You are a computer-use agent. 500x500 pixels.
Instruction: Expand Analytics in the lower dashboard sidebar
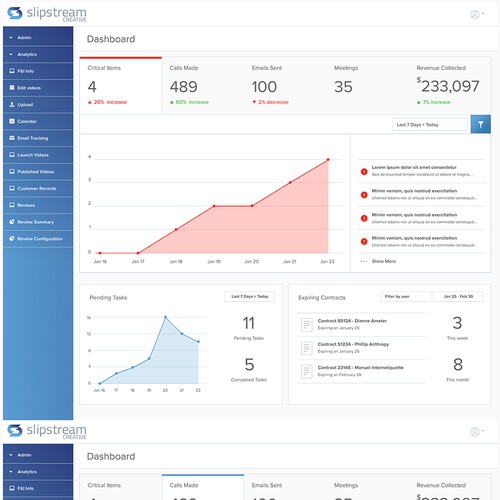point(38,472)
